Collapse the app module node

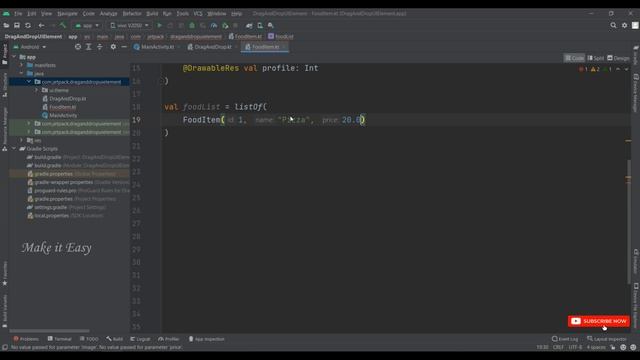coord(14,57)
